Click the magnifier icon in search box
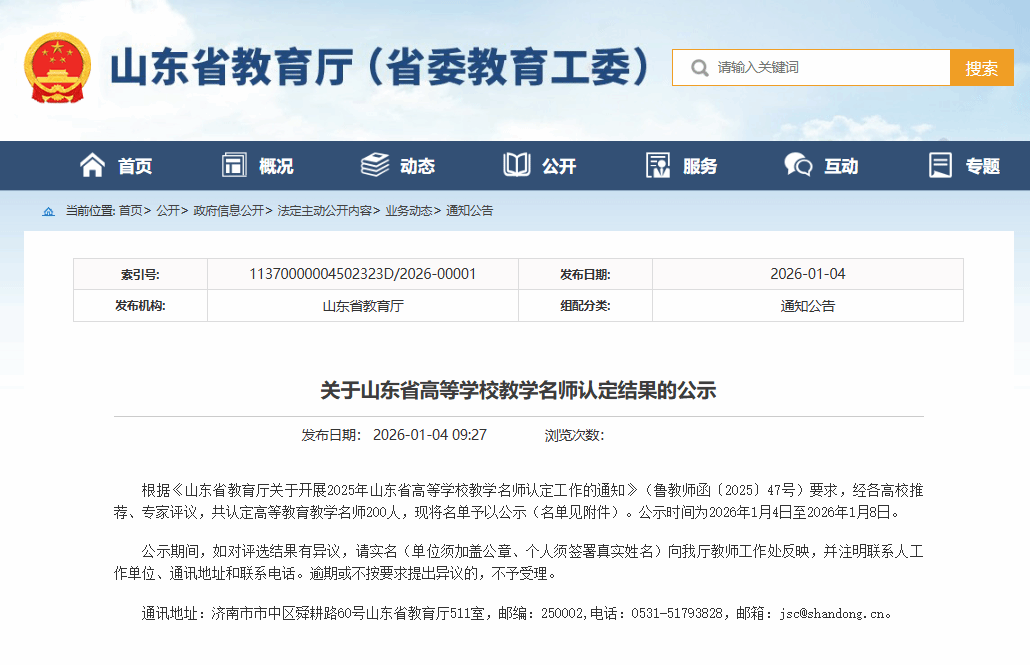This screenshot has width=1030, height=665. [x=697, y=68]
